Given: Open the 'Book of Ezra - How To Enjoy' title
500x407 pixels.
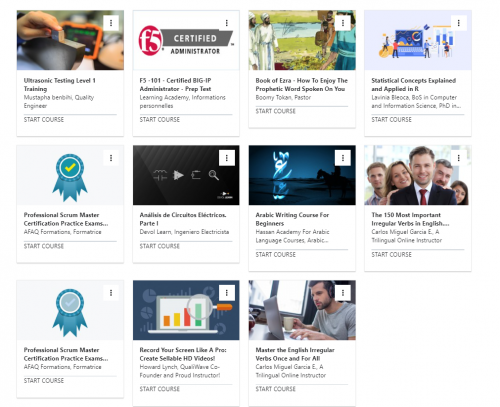Looking at the screenshot, I should 302,85.
